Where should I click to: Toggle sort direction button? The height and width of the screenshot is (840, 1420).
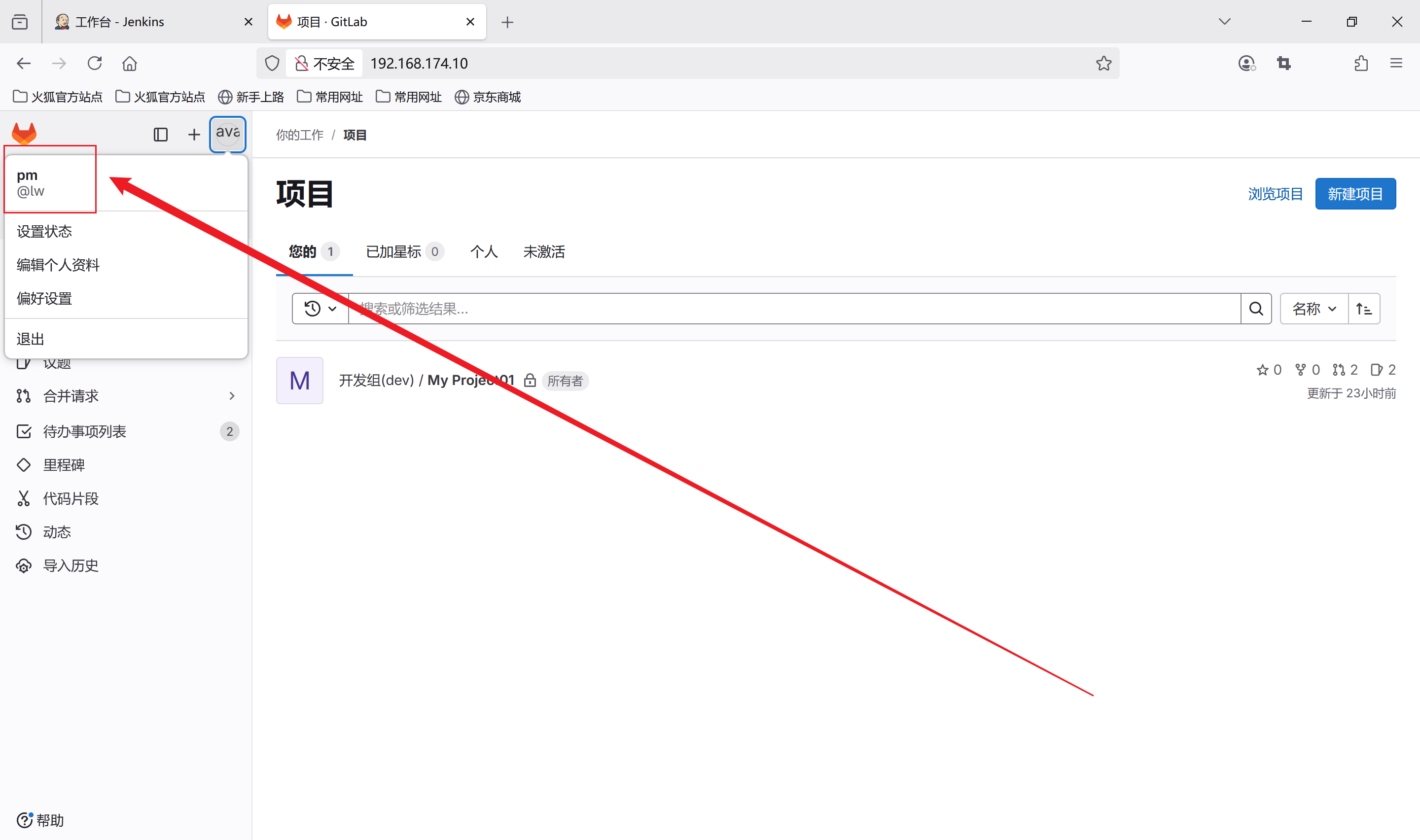(x=1363, y=309)
